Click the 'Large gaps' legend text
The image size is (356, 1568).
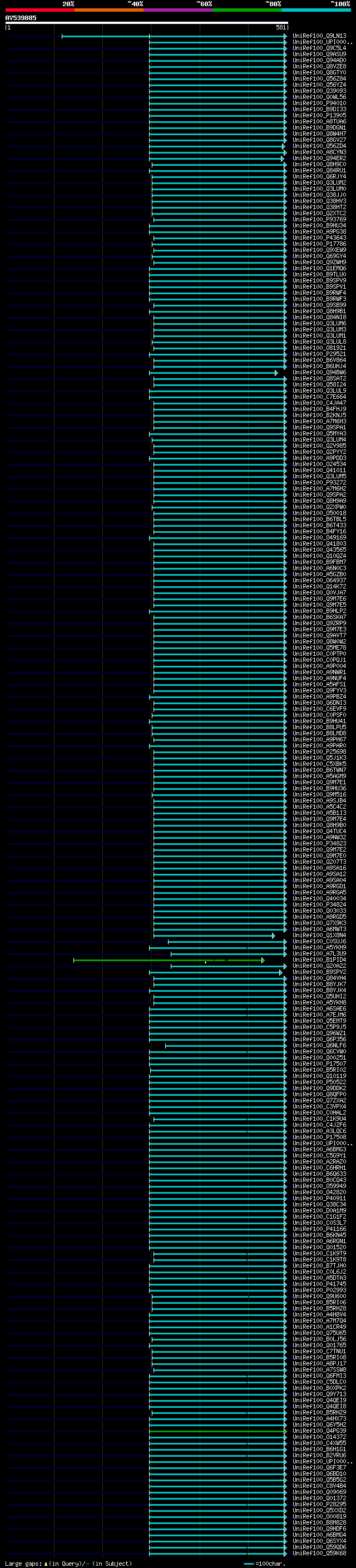24,1564
